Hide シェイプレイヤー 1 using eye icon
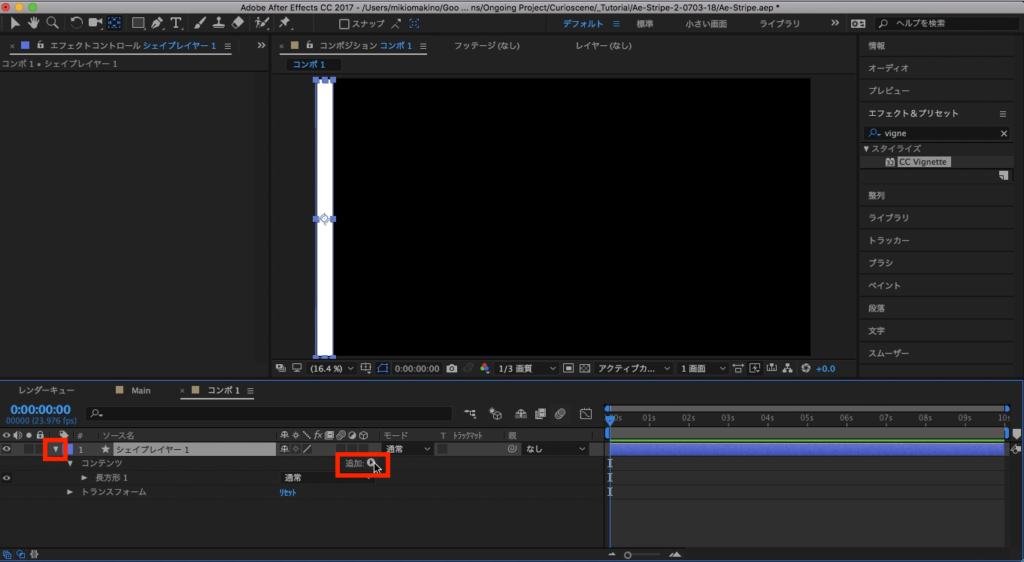 7,450
